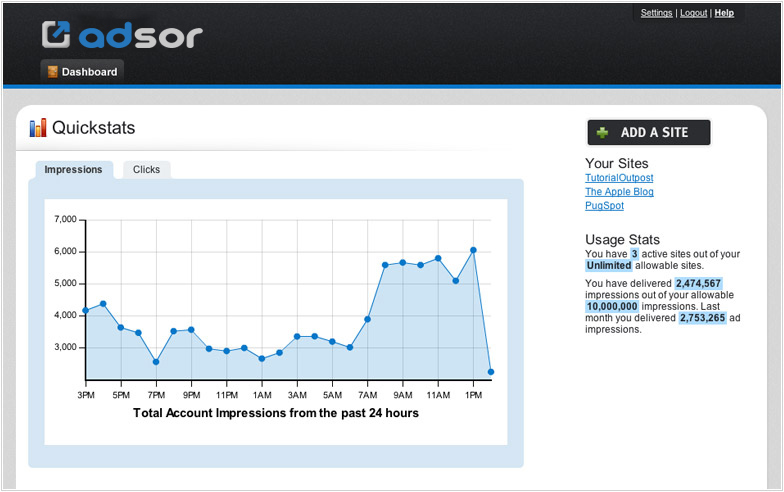The image size is (784, 492).
Task: Open The Apple Blog site link
Action: tap(619, 192)
